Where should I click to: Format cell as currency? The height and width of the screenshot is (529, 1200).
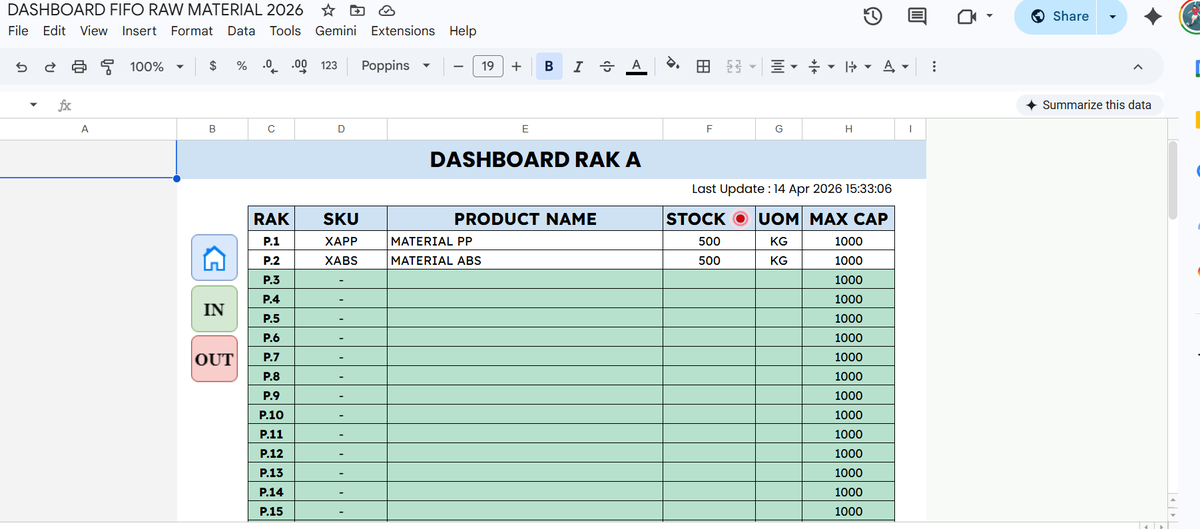click(213, 66)
